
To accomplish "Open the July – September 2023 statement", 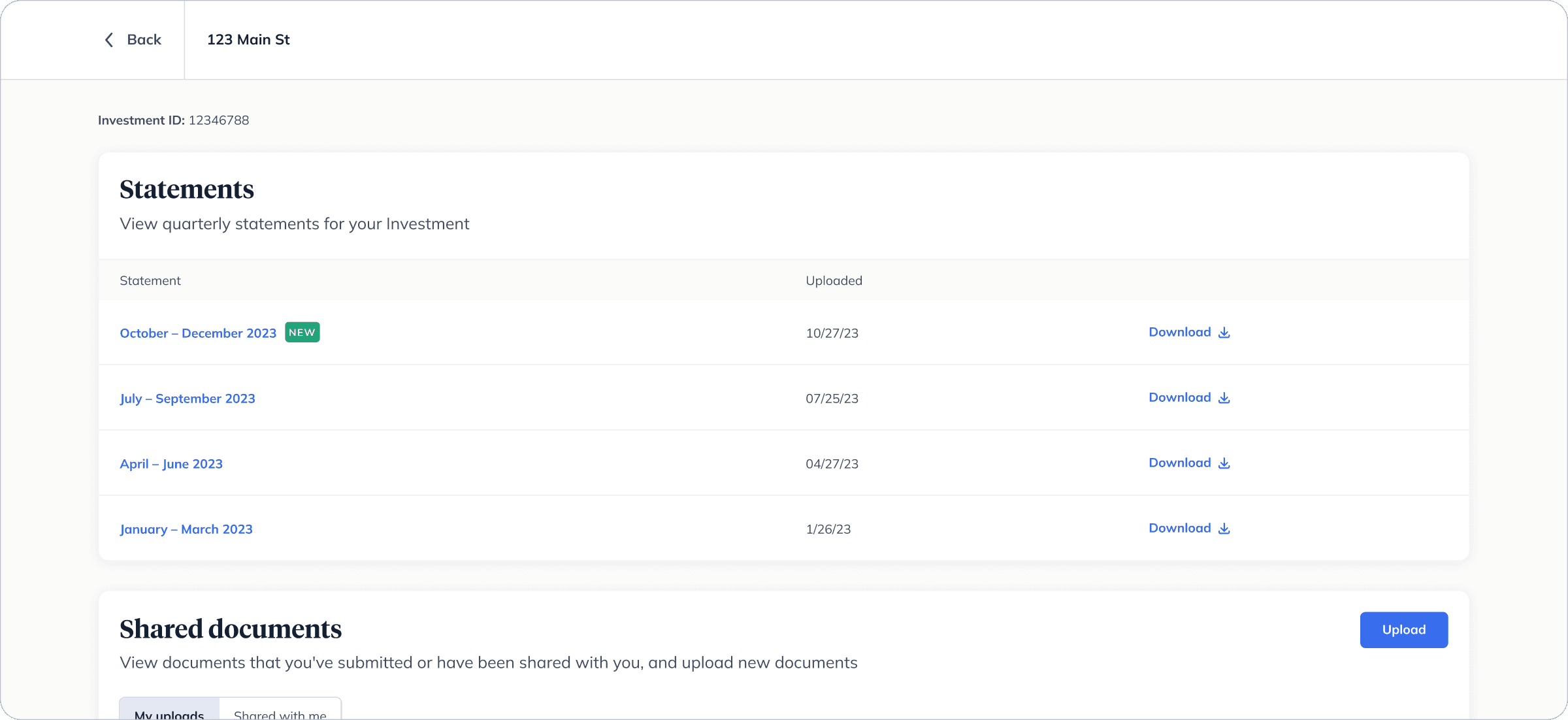I will point(188,399).
